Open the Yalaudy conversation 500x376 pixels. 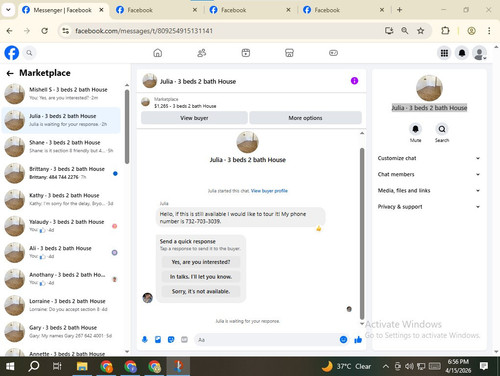(x=61, y=226)
